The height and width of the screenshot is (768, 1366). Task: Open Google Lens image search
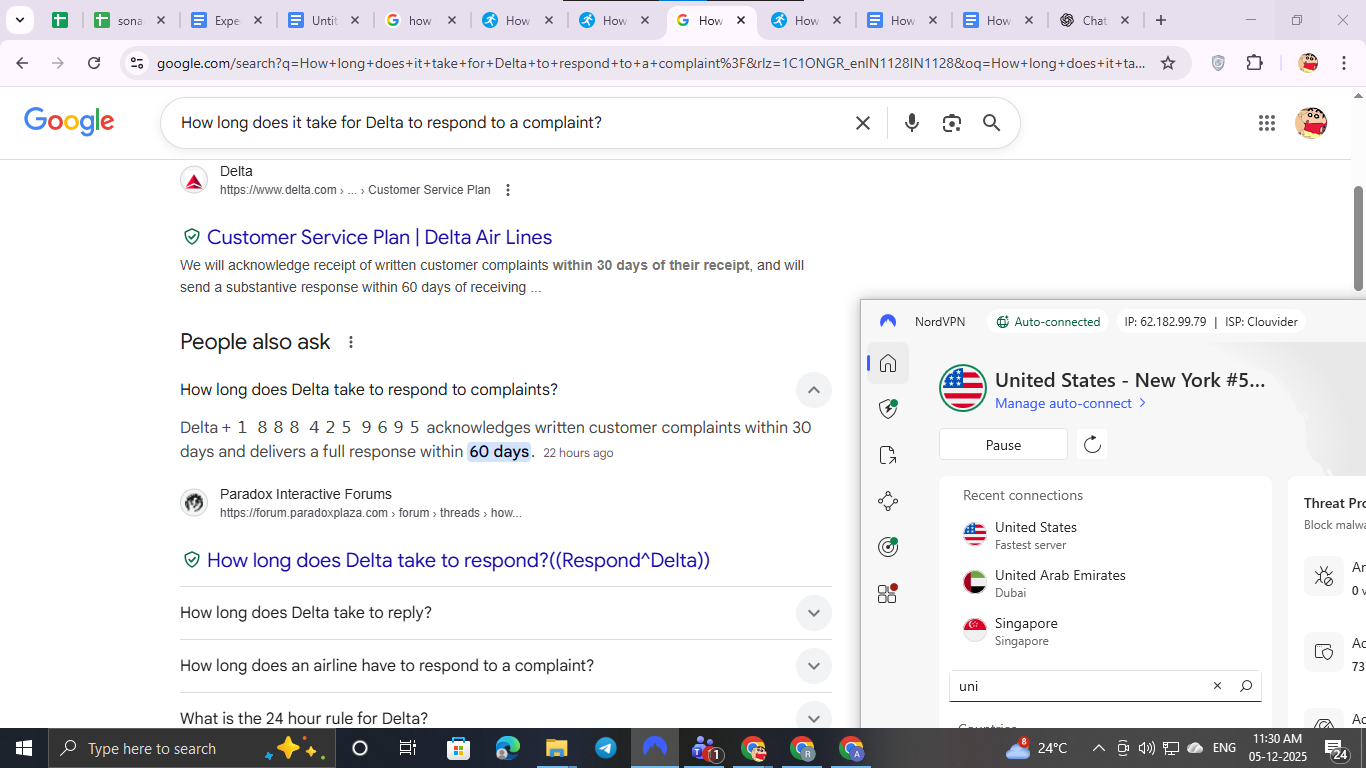pyautogui.click(x=951, y=122)
